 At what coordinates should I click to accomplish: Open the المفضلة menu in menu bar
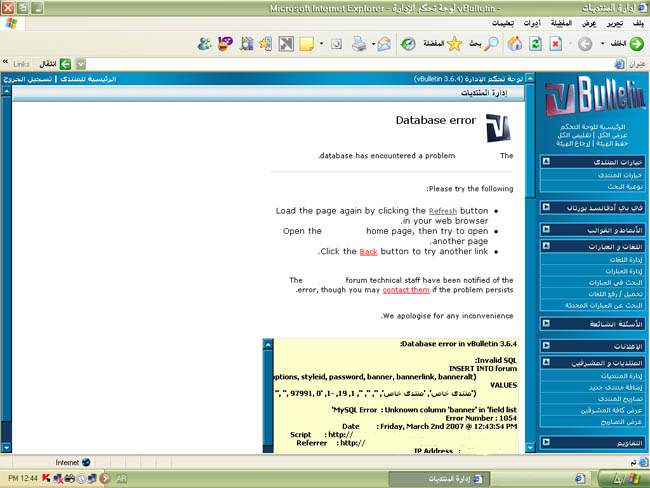561,22
